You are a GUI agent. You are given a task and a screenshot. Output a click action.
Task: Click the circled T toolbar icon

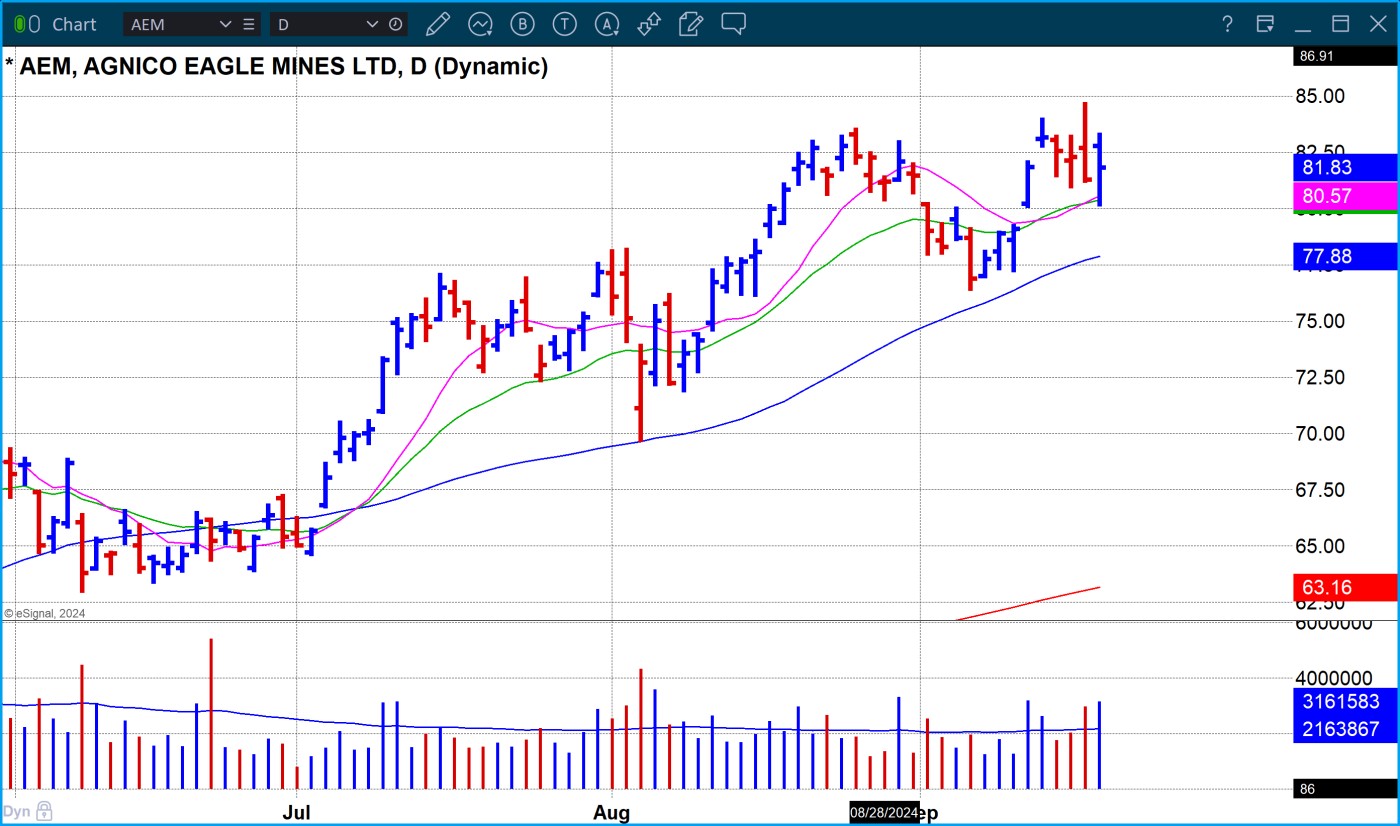[565, 24]
